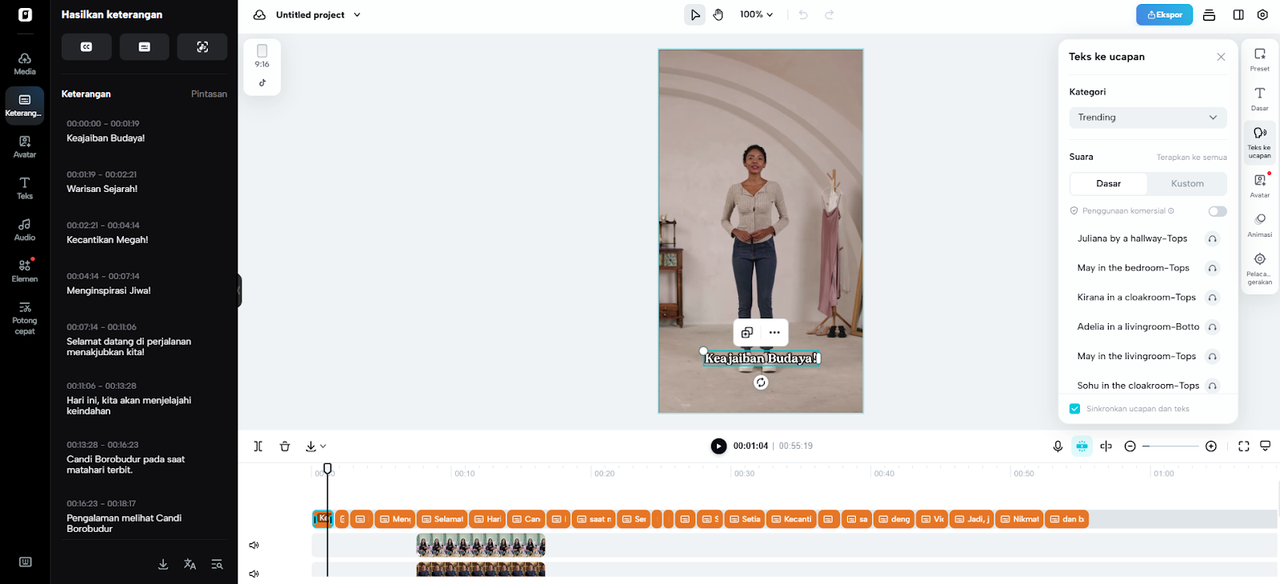Close the Teks ke ucapan panel

pyautogui.click(x=1221, y=57)
